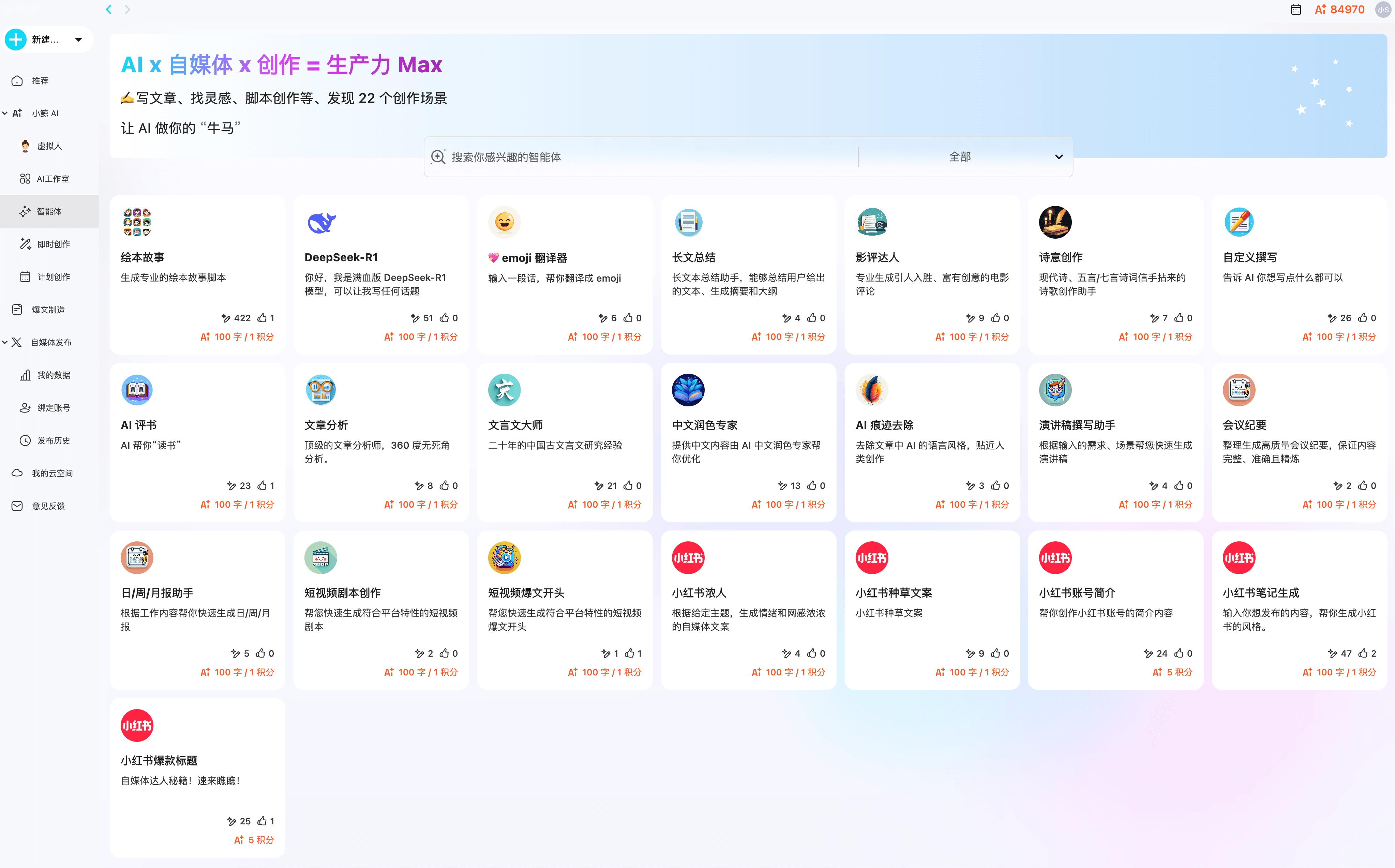
Task: Open the 会议纪要 agent title
Action: point(1244,425)
